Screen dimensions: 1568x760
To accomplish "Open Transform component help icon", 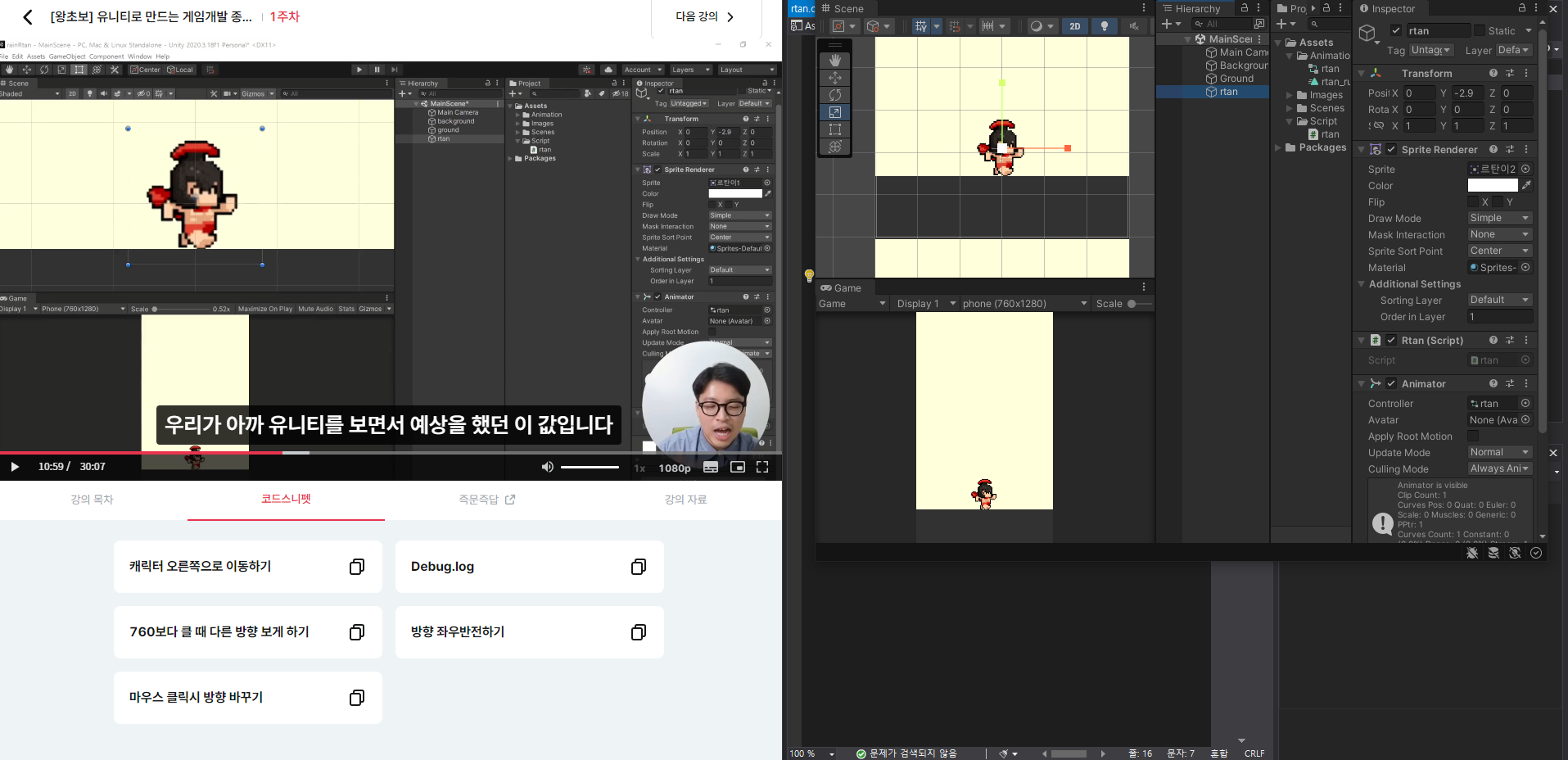I will tap(1493, 74).
